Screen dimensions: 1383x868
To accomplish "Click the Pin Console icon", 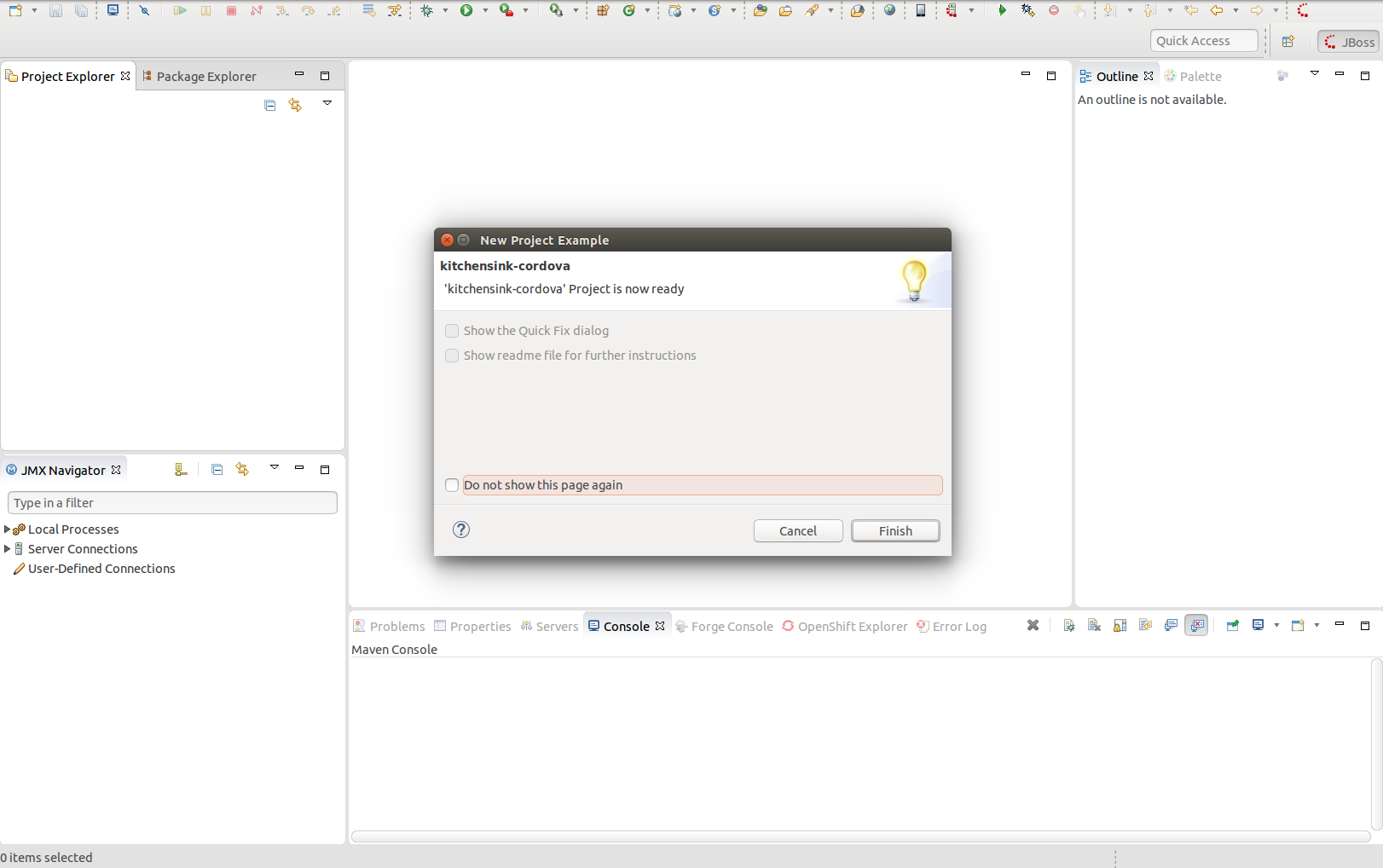I will click(1233, 626).
